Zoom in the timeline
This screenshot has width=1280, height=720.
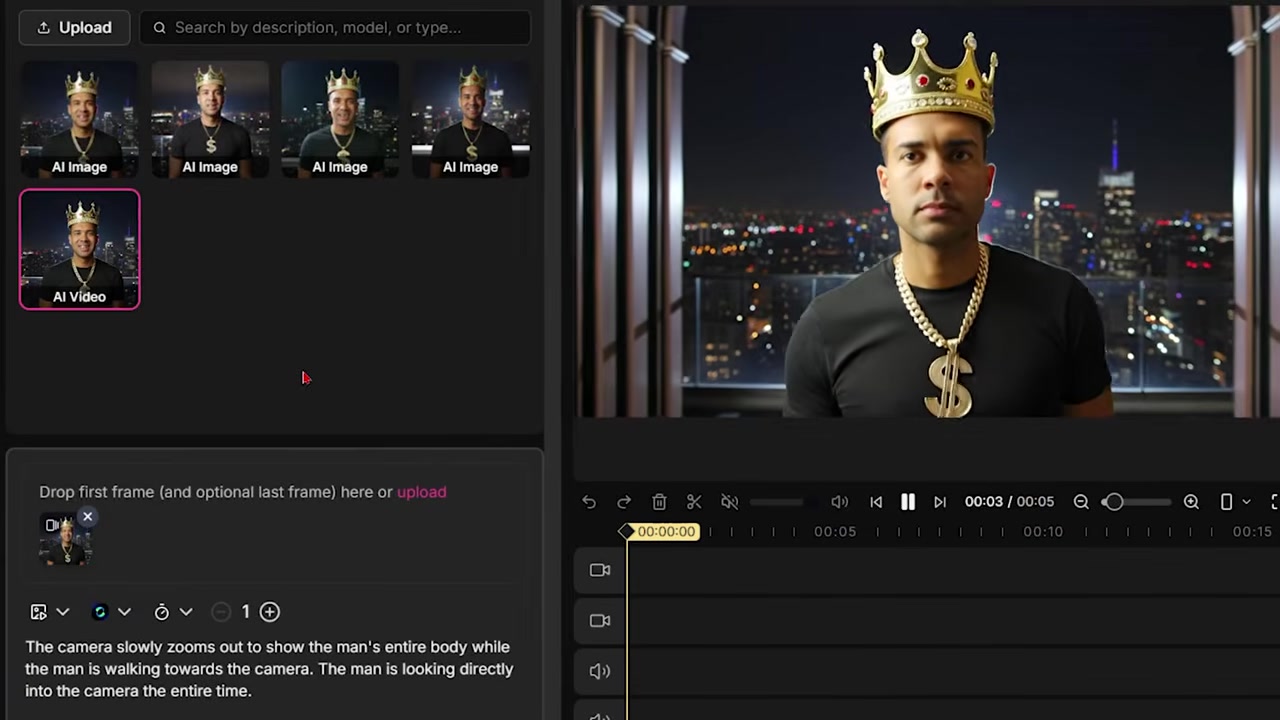click(x=1191, y=502)
